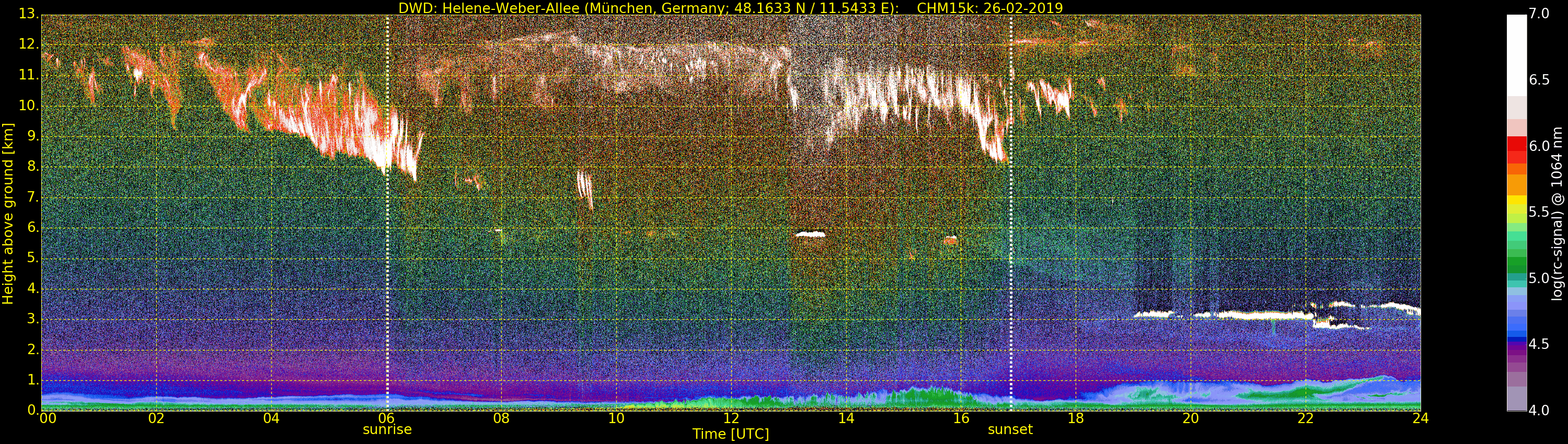Screen dimensions: 1568x444
Task: Click the white cloud patch near 6 km after 13 UTC
Action: pyautogui.click(x=810, y=233)
